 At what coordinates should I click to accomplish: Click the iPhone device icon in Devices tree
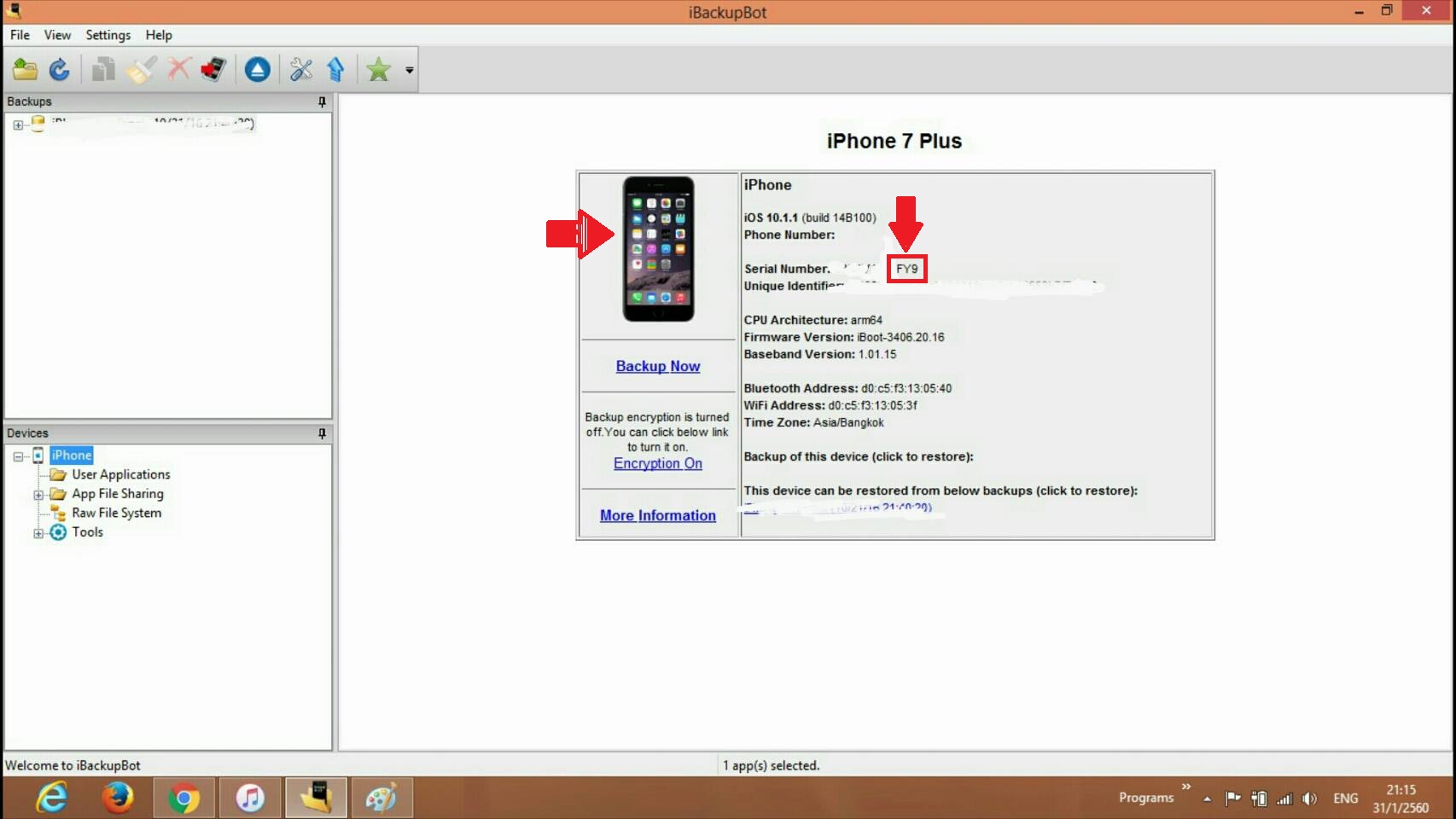(x=38, y=456)
